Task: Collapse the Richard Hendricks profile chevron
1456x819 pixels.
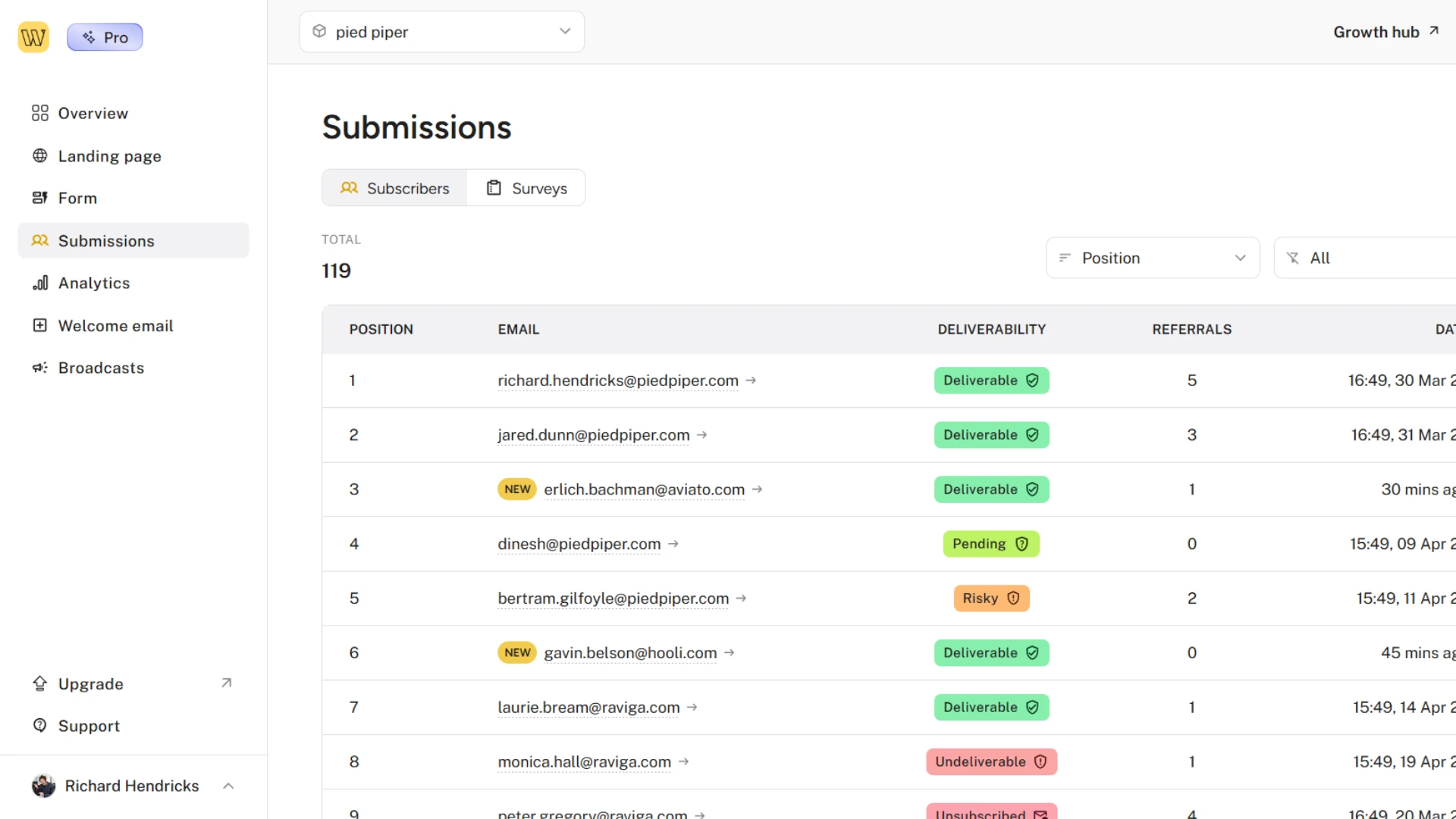Action: tap(228, 786)
